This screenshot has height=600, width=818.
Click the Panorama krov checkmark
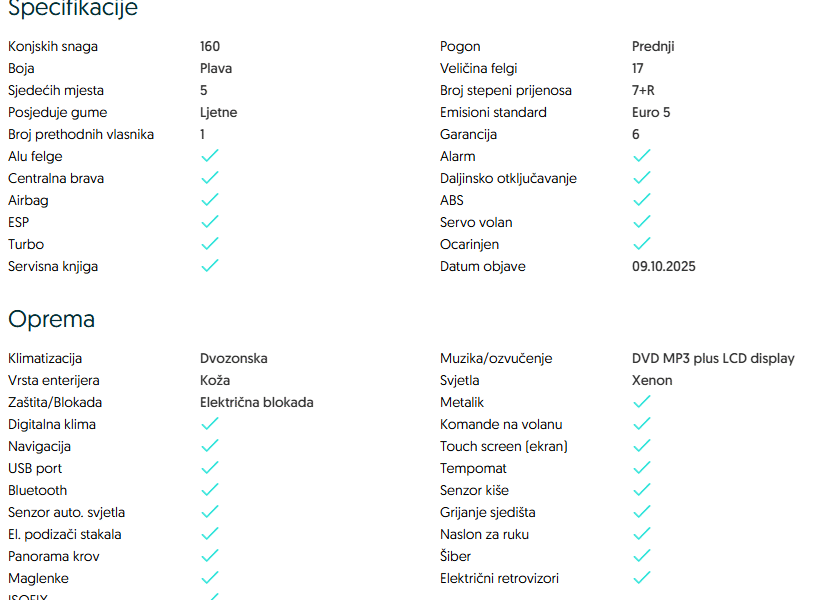(x=209, y=556)
